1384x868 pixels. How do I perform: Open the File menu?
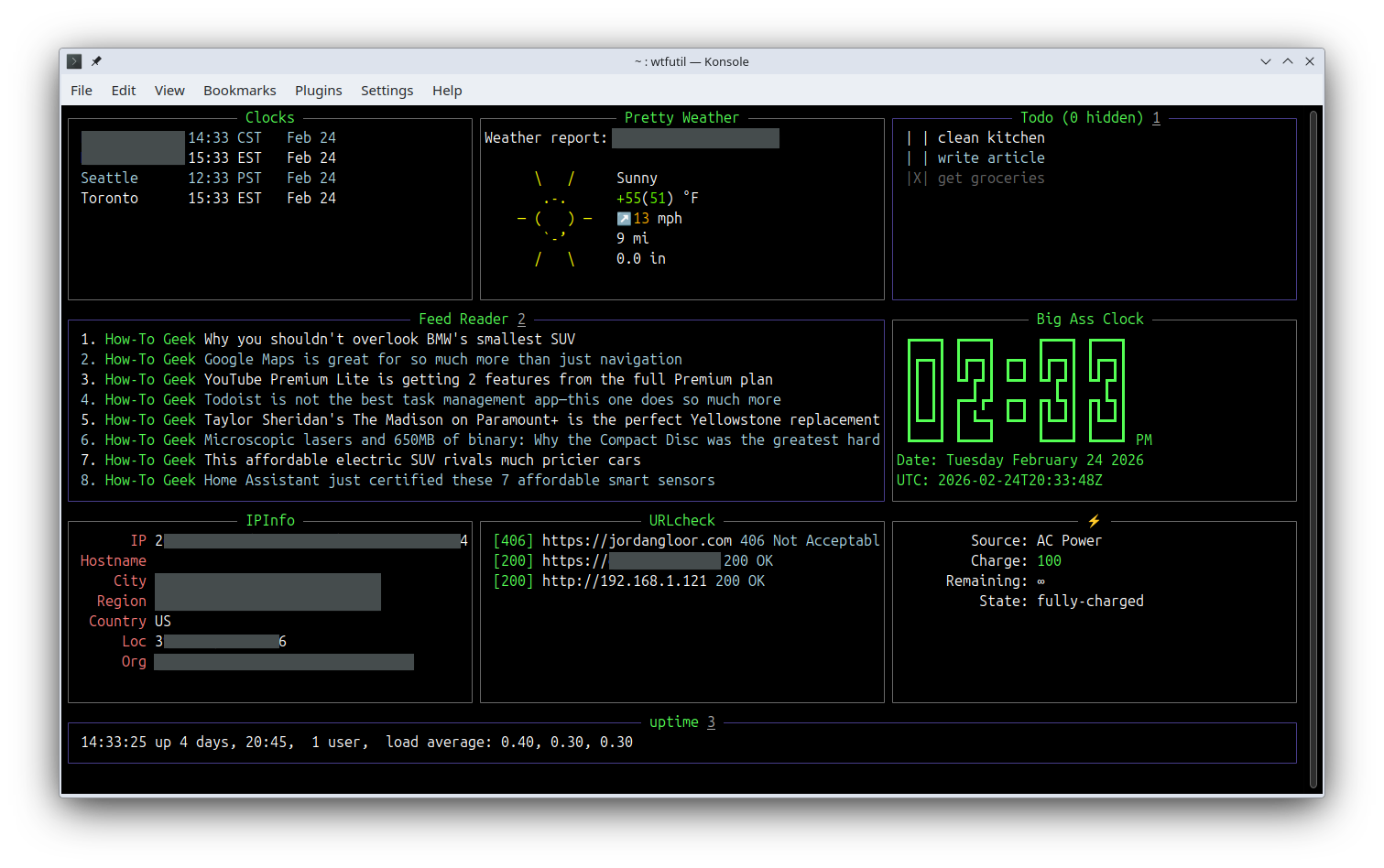pos(82,90)
